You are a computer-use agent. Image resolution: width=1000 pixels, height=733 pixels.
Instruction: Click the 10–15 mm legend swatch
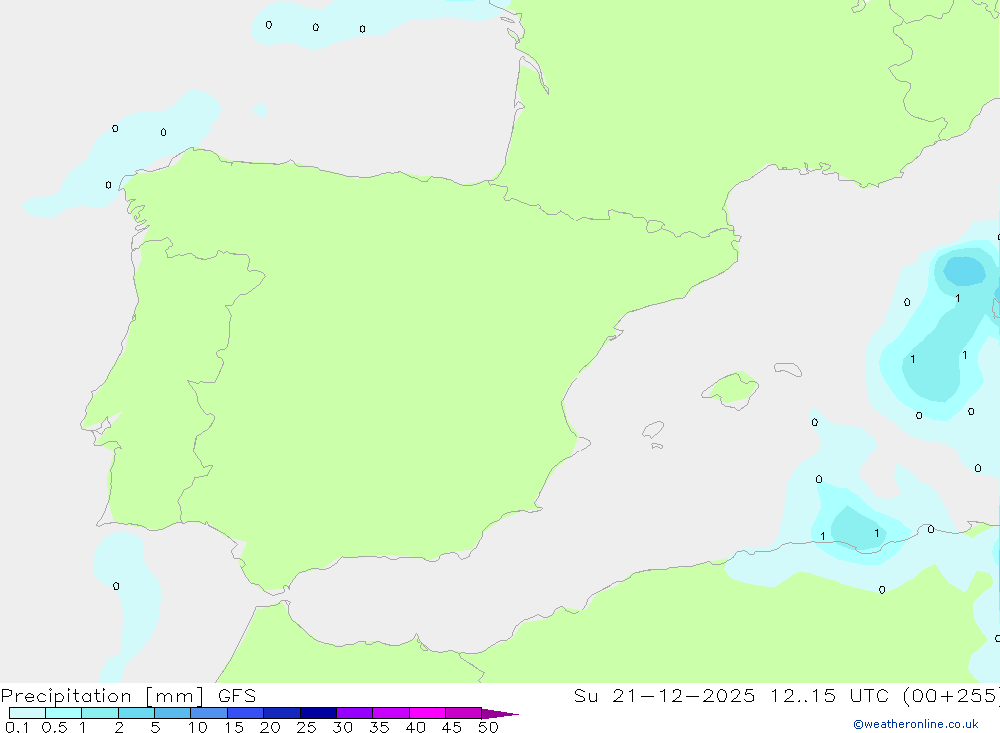(209, 713)
